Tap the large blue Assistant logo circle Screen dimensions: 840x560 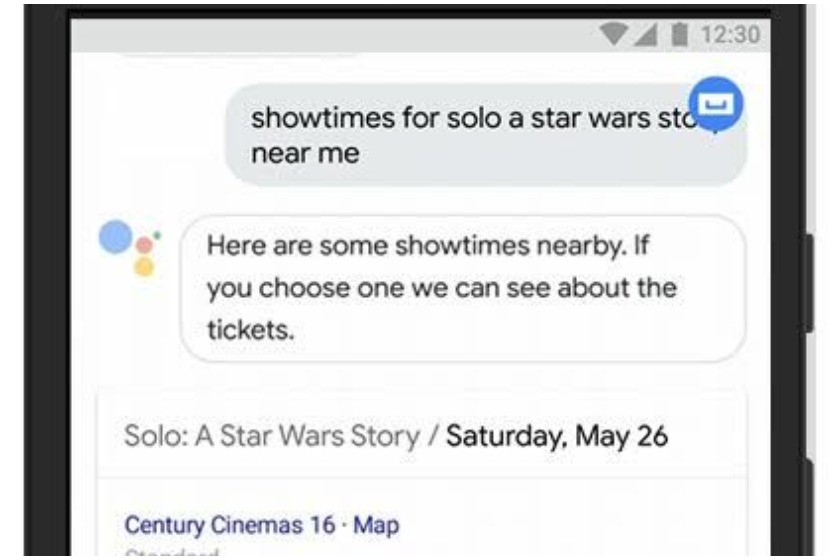(116, 236)
